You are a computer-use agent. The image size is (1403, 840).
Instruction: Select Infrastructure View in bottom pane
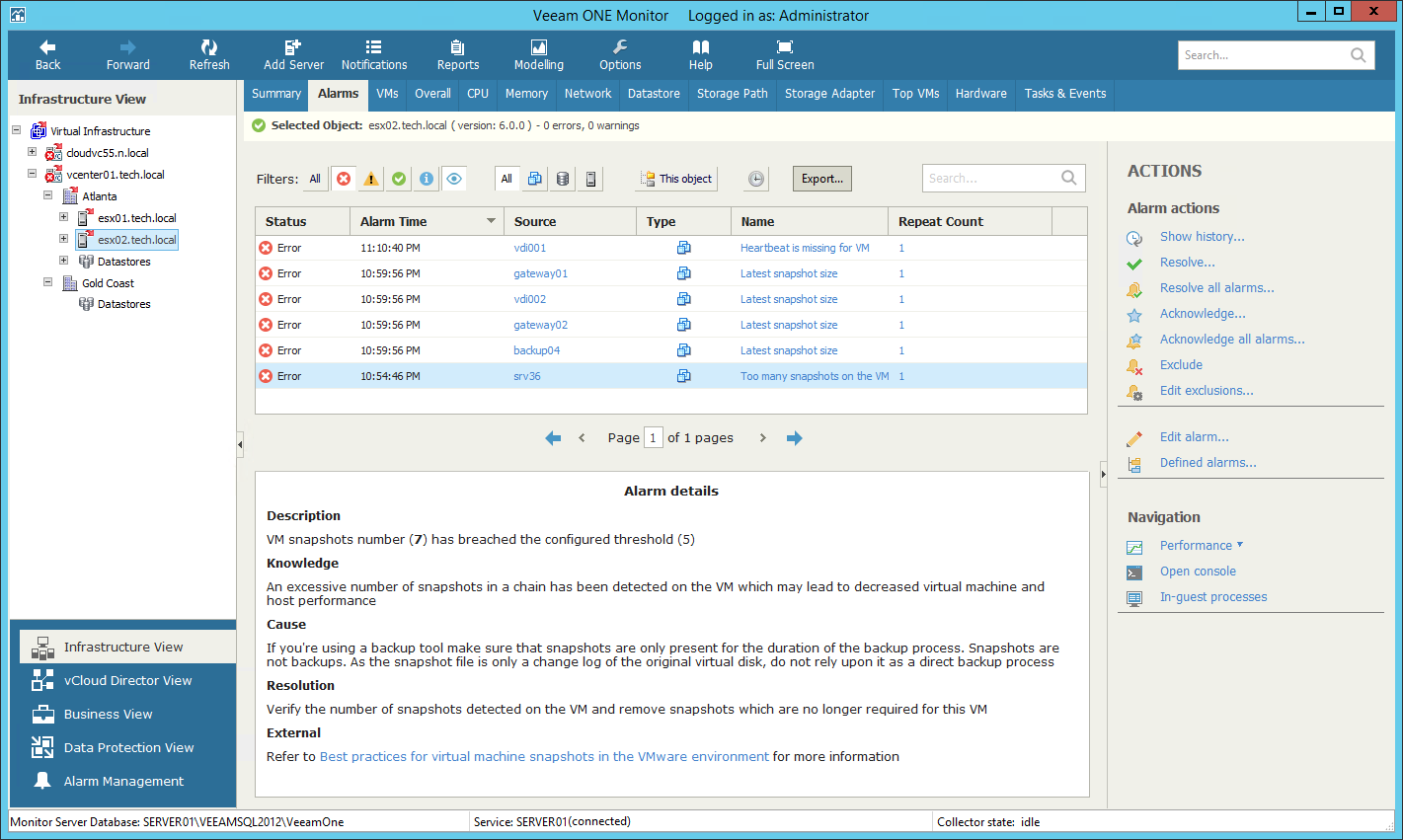(127, 647)
